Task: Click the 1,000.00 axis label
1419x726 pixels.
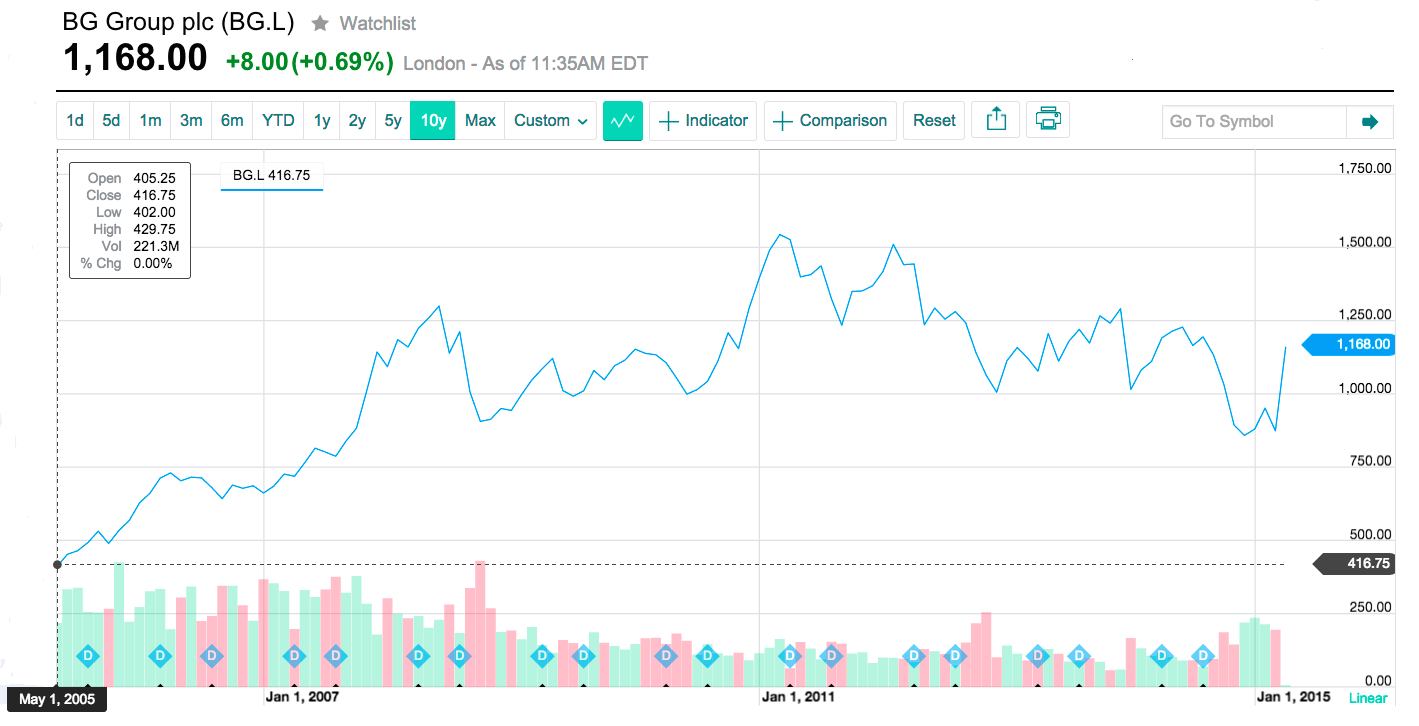Action: click(x=1365, y=388)
